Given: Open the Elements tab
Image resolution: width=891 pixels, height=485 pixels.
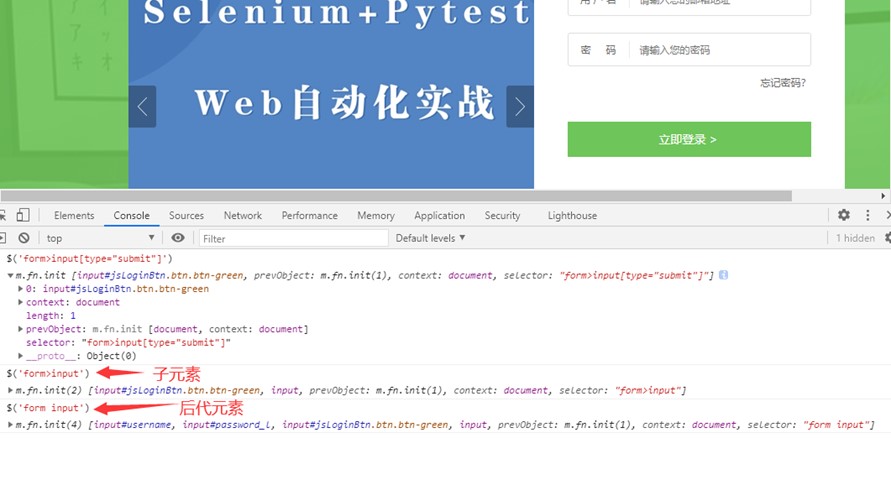Looking at the screenshot, I should (74, 215).
